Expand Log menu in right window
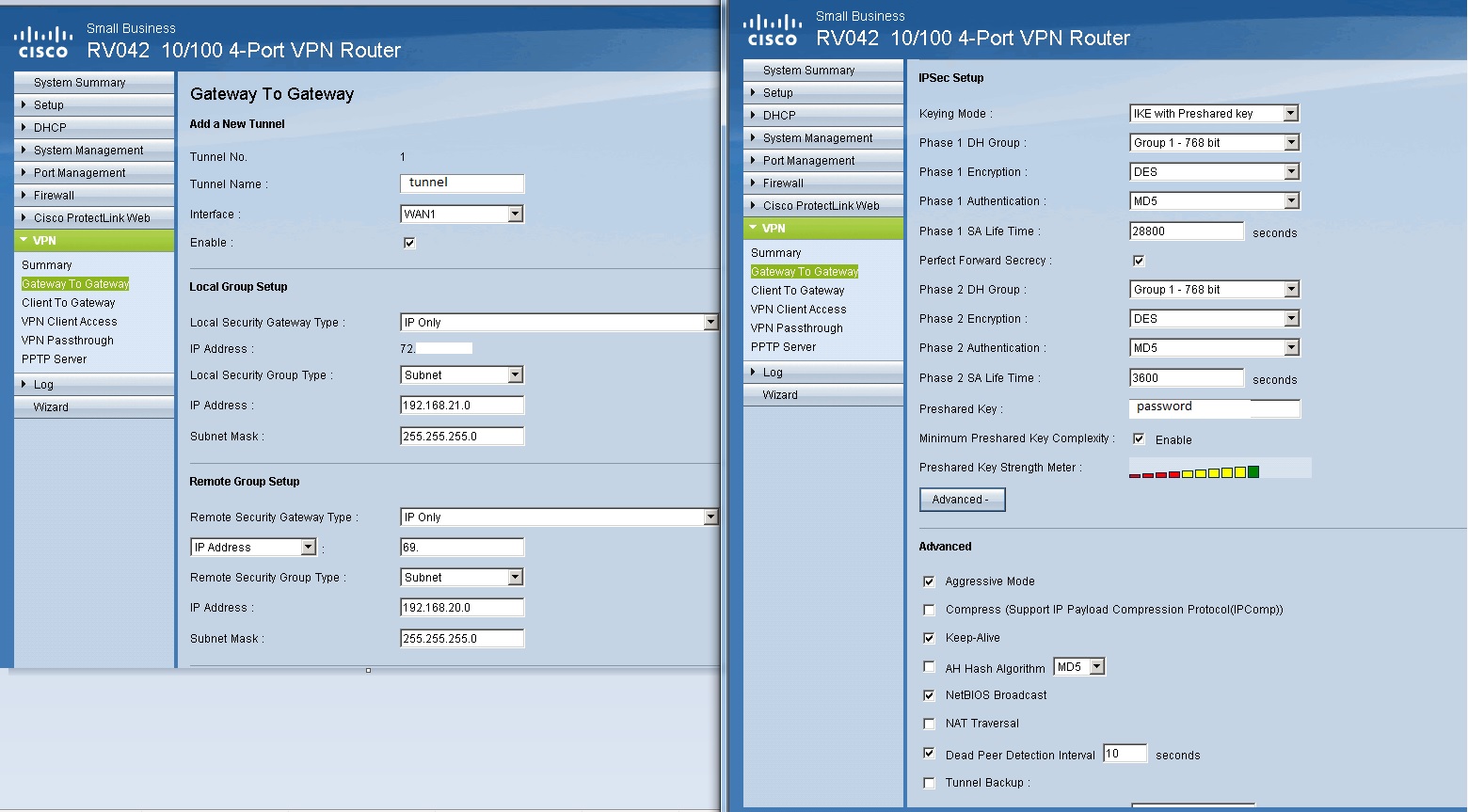The image size is (1468, 812). pos(823,372)
